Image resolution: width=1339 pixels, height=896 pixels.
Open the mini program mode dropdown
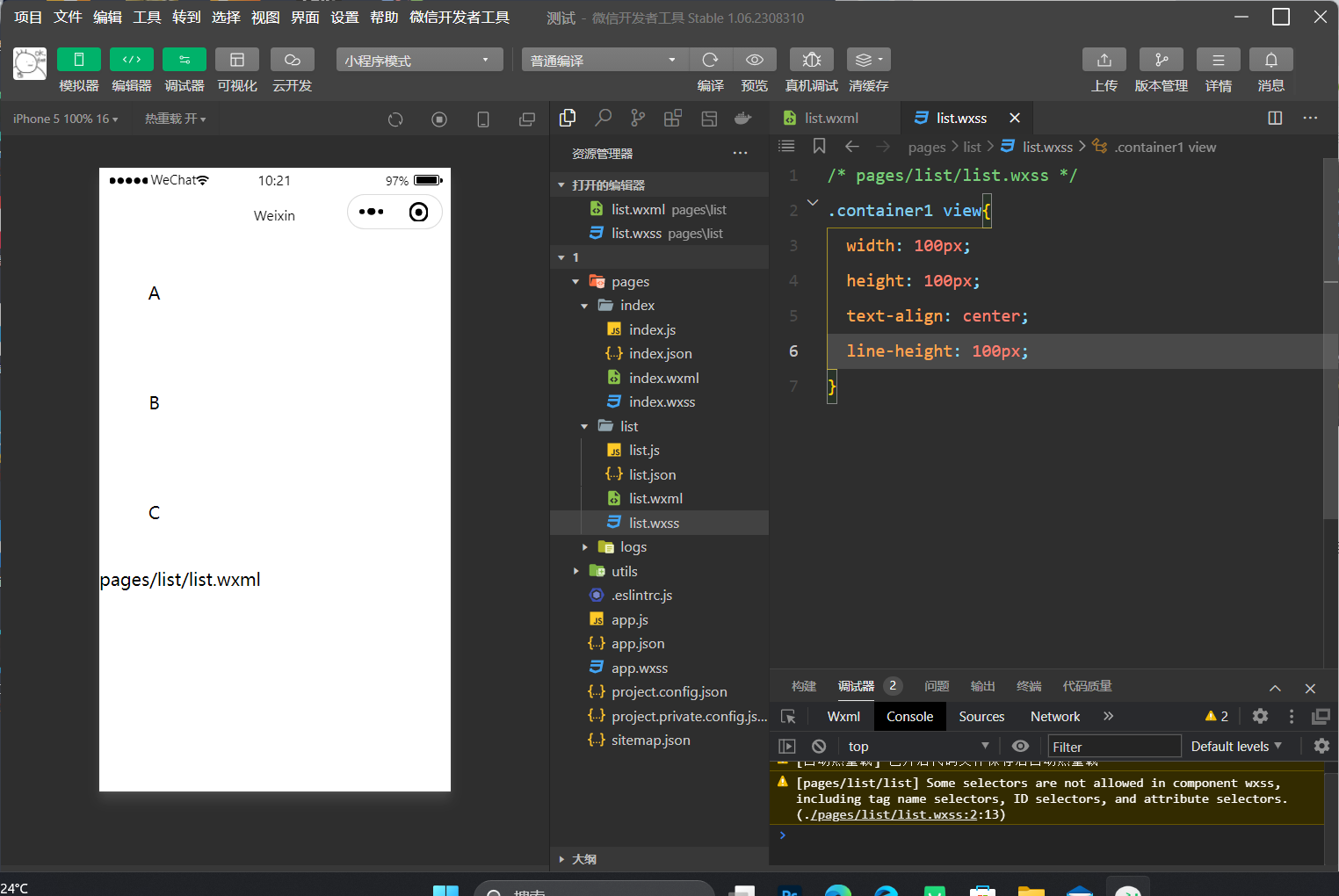pos(419,60)
